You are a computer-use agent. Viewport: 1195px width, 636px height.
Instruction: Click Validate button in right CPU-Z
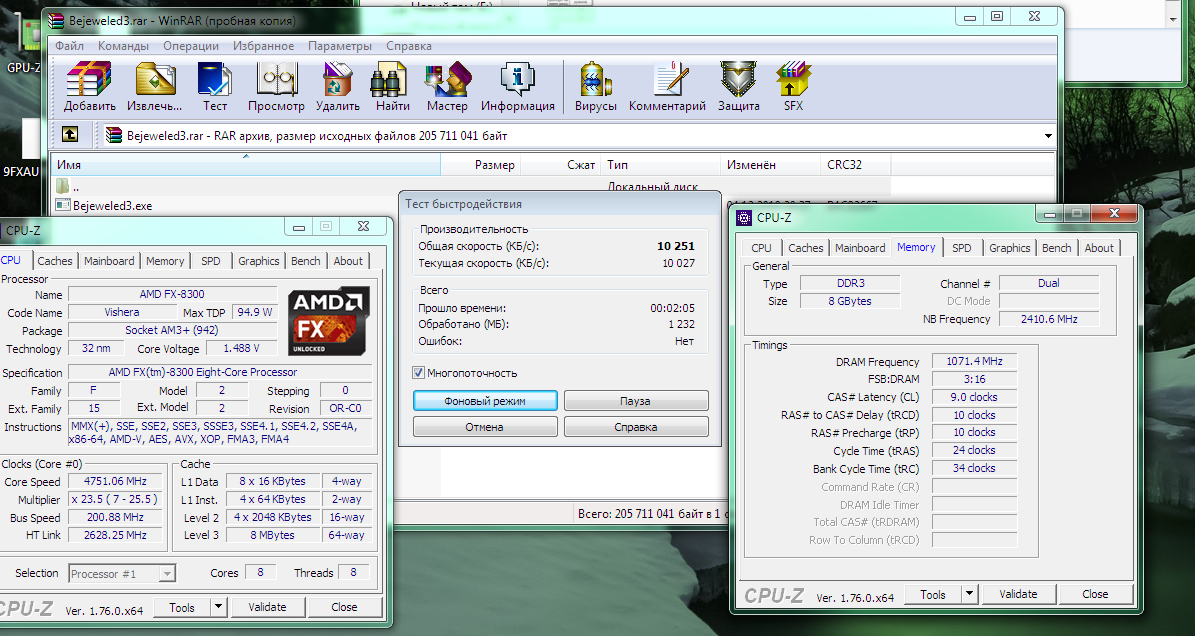(x=1018, y=594)
